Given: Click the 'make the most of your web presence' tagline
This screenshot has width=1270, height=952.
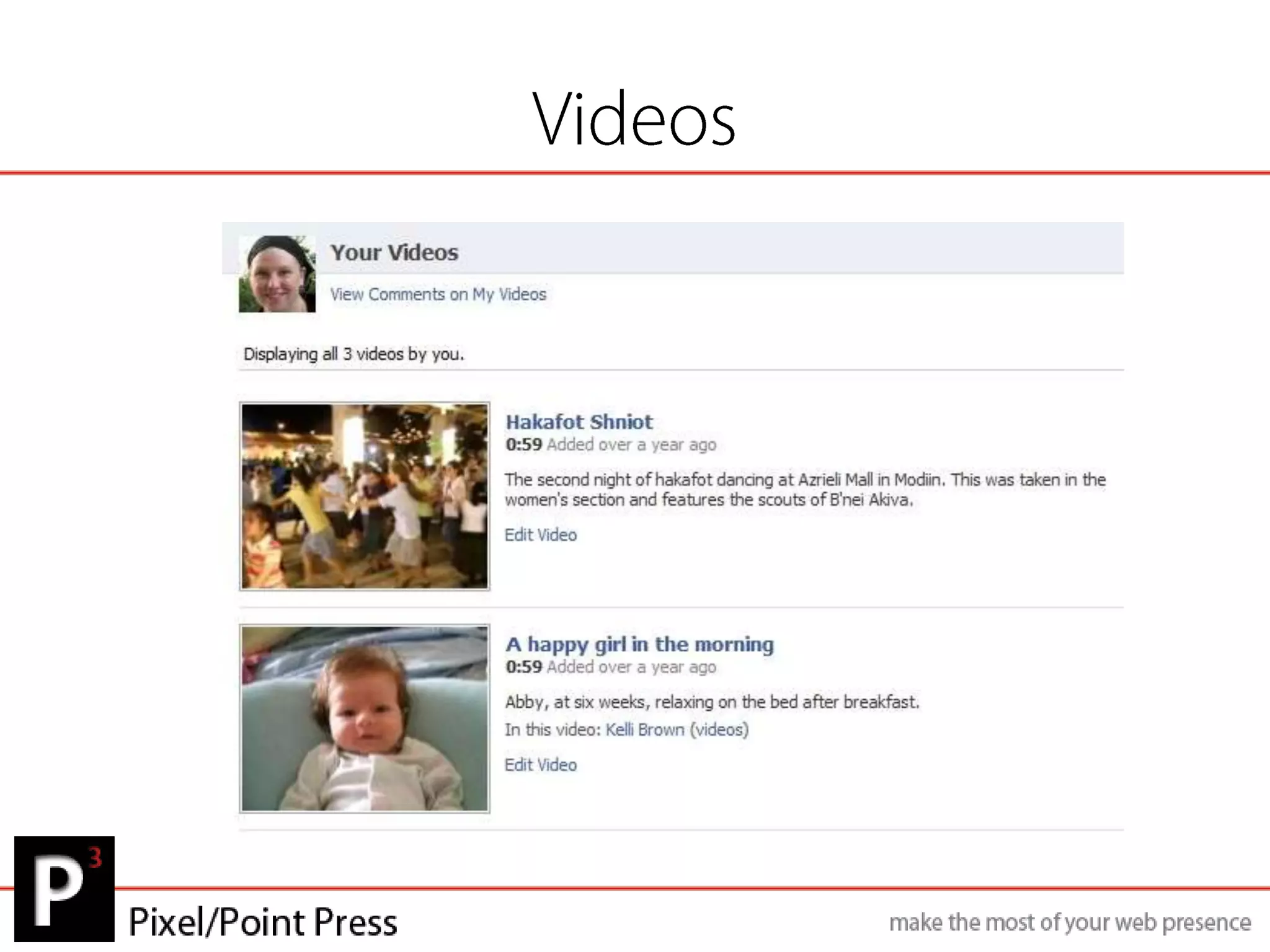Looking at the screenshot, I should tap(1070, 922).
